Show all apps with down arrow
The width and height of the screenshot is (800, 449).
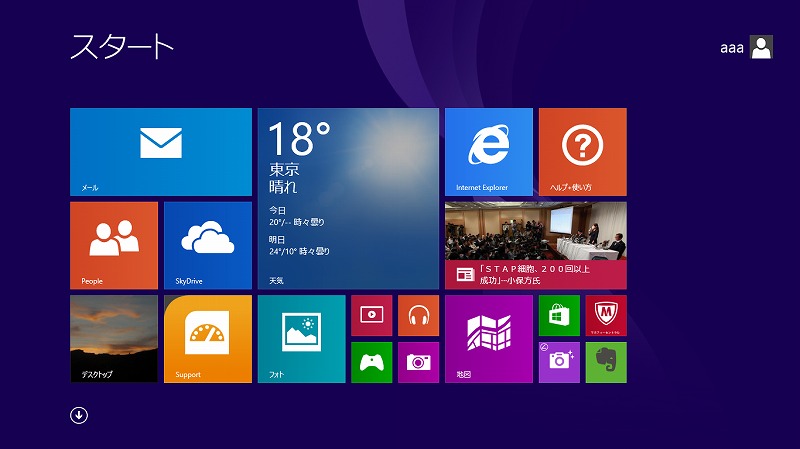pos(79,415)
